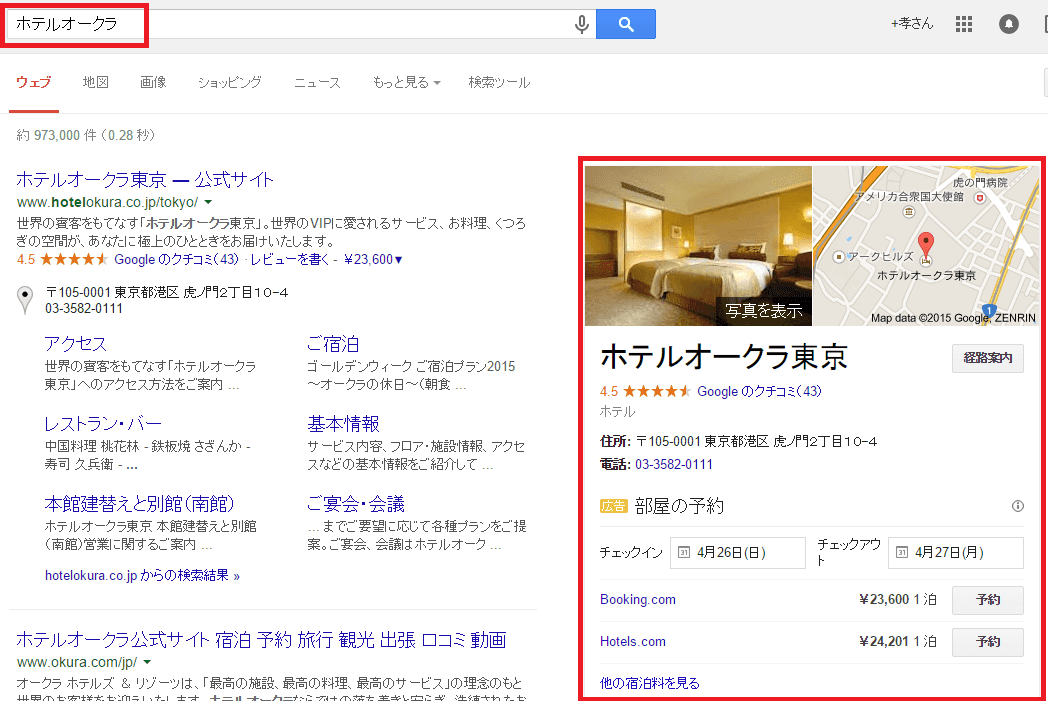Open the 検索ツール menu

point(499,83)
